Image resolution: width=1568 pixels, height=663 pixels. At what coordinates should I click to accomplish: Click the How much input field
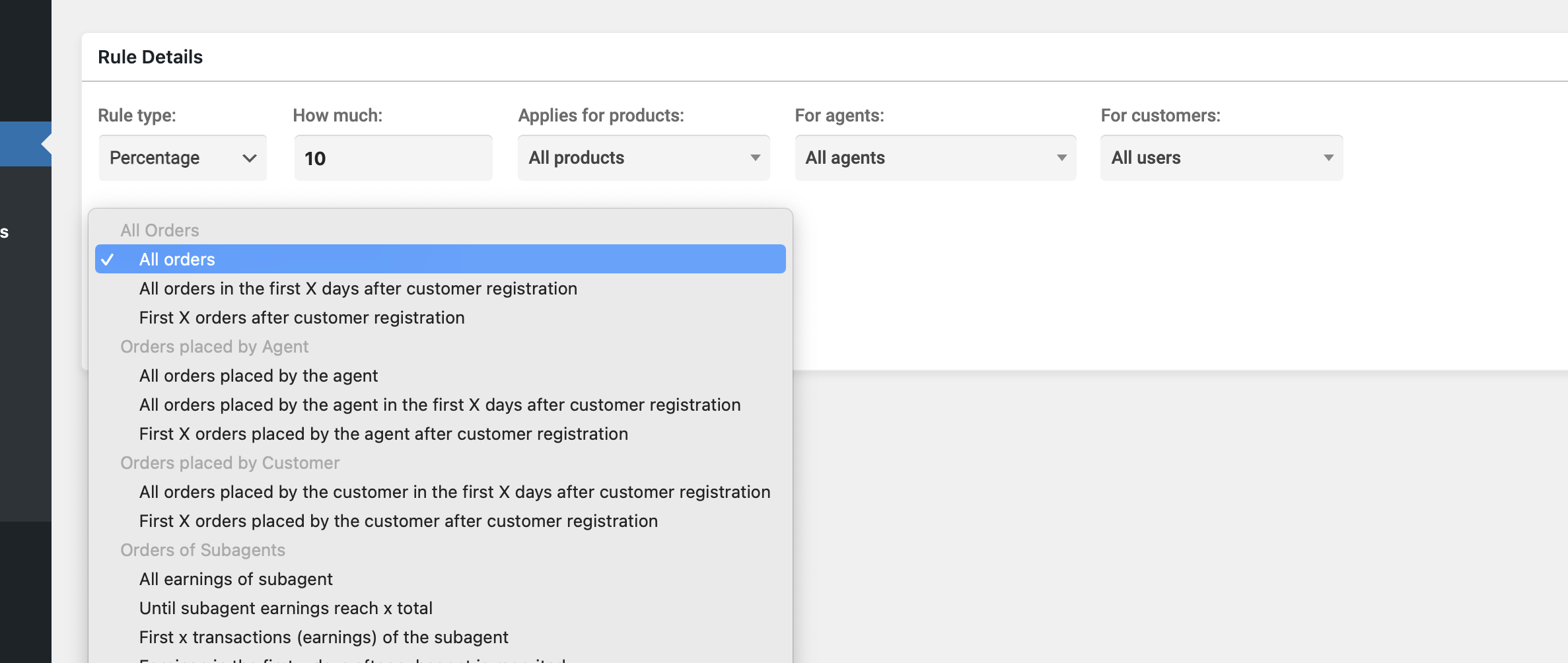click(393, 158)
